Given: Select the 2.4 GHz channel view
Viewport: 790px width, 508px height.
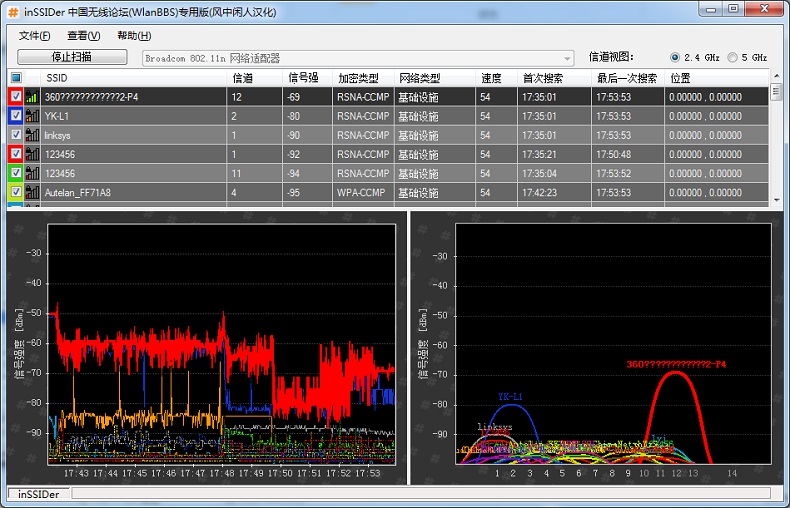Looking at the screenshot, I should click(x=675, y=57).
